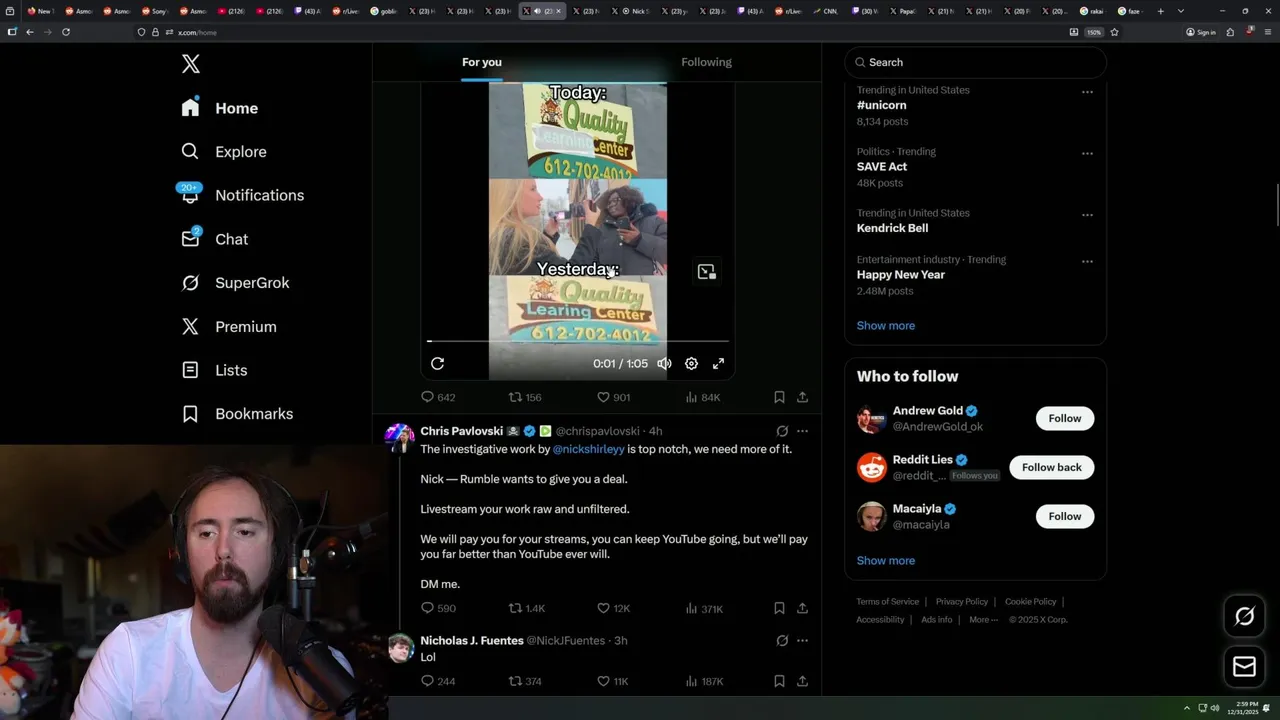Image resolution: width=1280 pixels, height=720 pixels.
Task: Open more options for Happy New Year trend
Action: pos(1087,262)
